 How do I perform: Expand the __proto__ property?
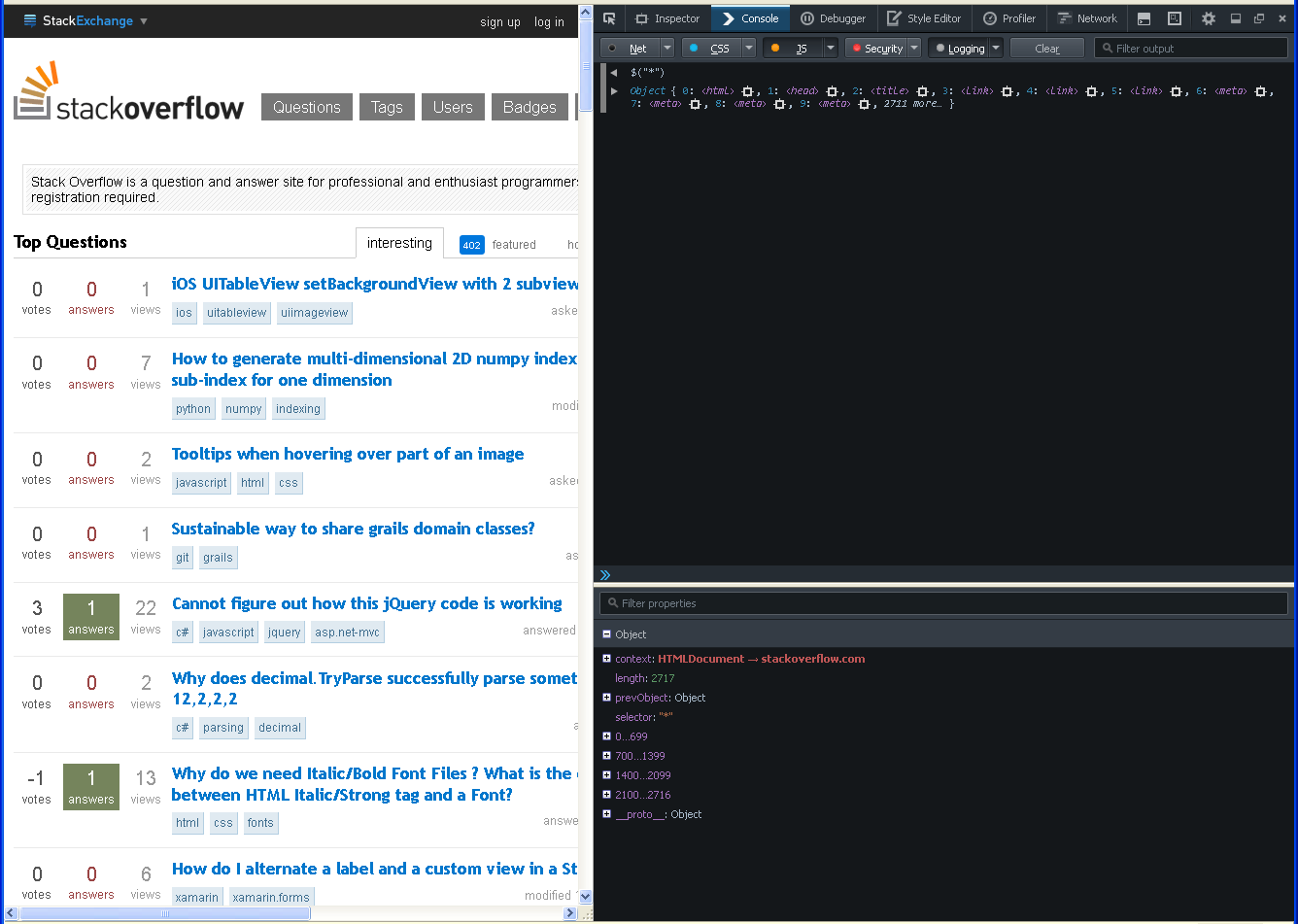click(x=606, y=814)
